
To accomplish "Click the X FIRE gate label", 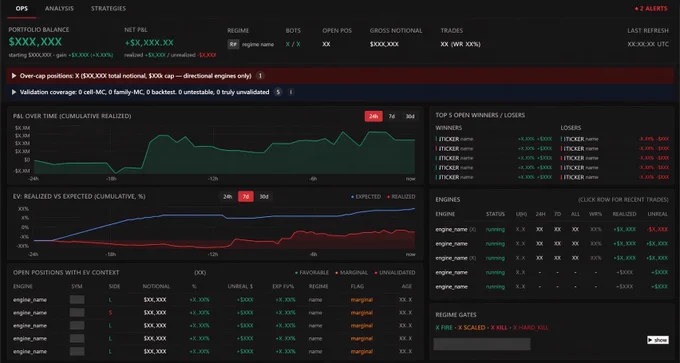I will (x=445, y=328).
